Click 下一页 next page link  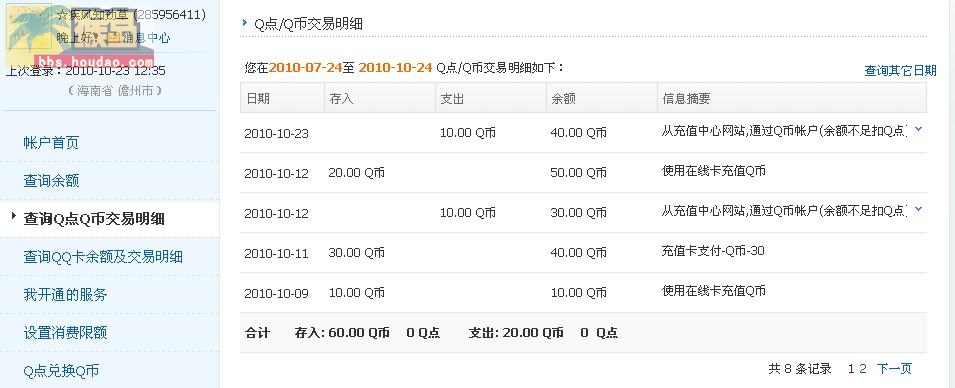click(x=894, y=369)
